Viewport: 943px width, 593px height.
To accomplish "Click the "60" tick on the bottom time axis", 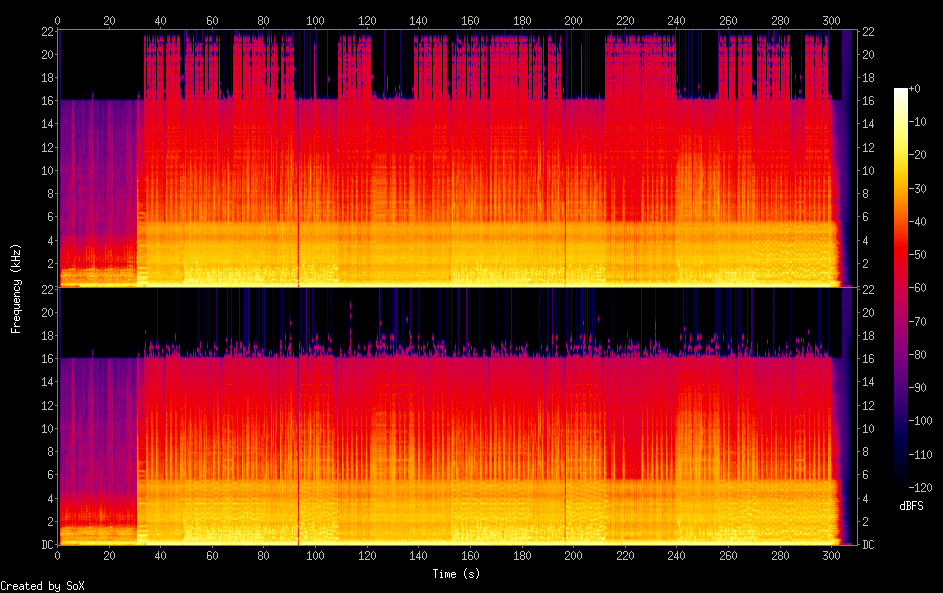I will 212,556.
